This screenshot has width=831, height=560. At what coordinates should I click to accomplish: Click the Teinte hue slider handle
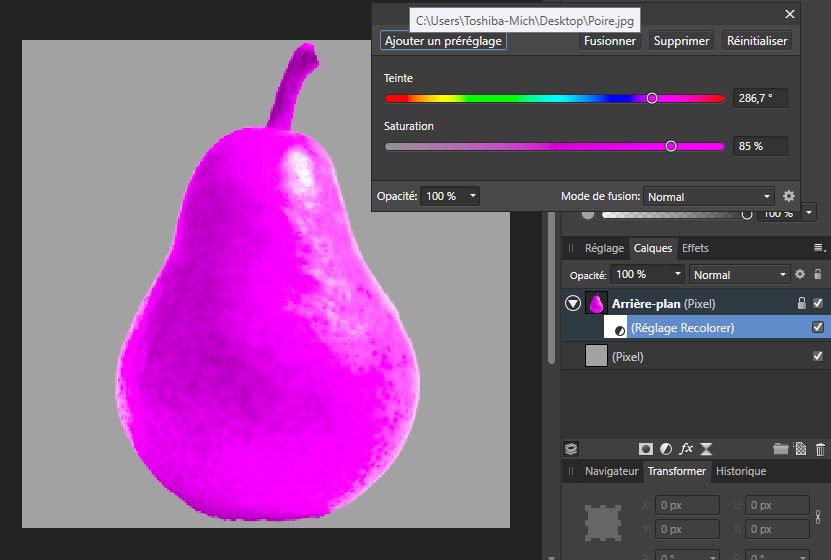pos(652,98)
